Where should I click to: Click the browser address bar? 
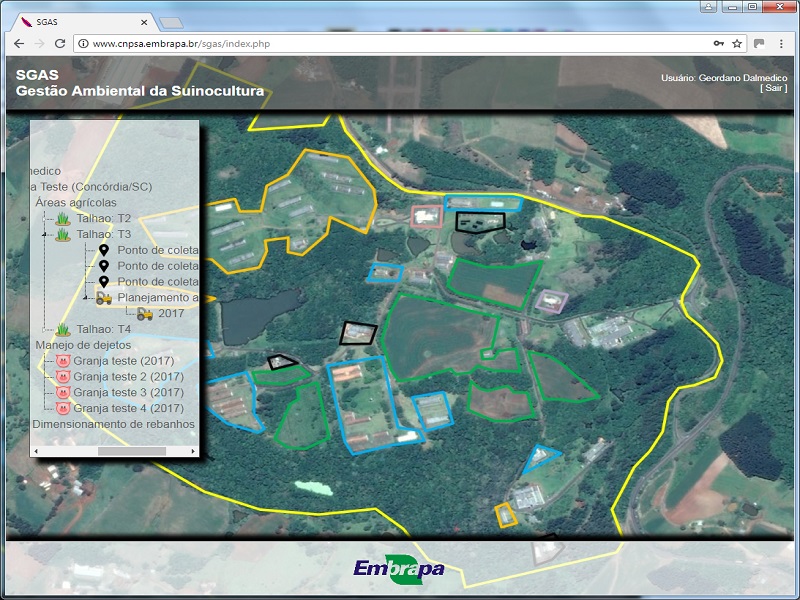point(390,44)
